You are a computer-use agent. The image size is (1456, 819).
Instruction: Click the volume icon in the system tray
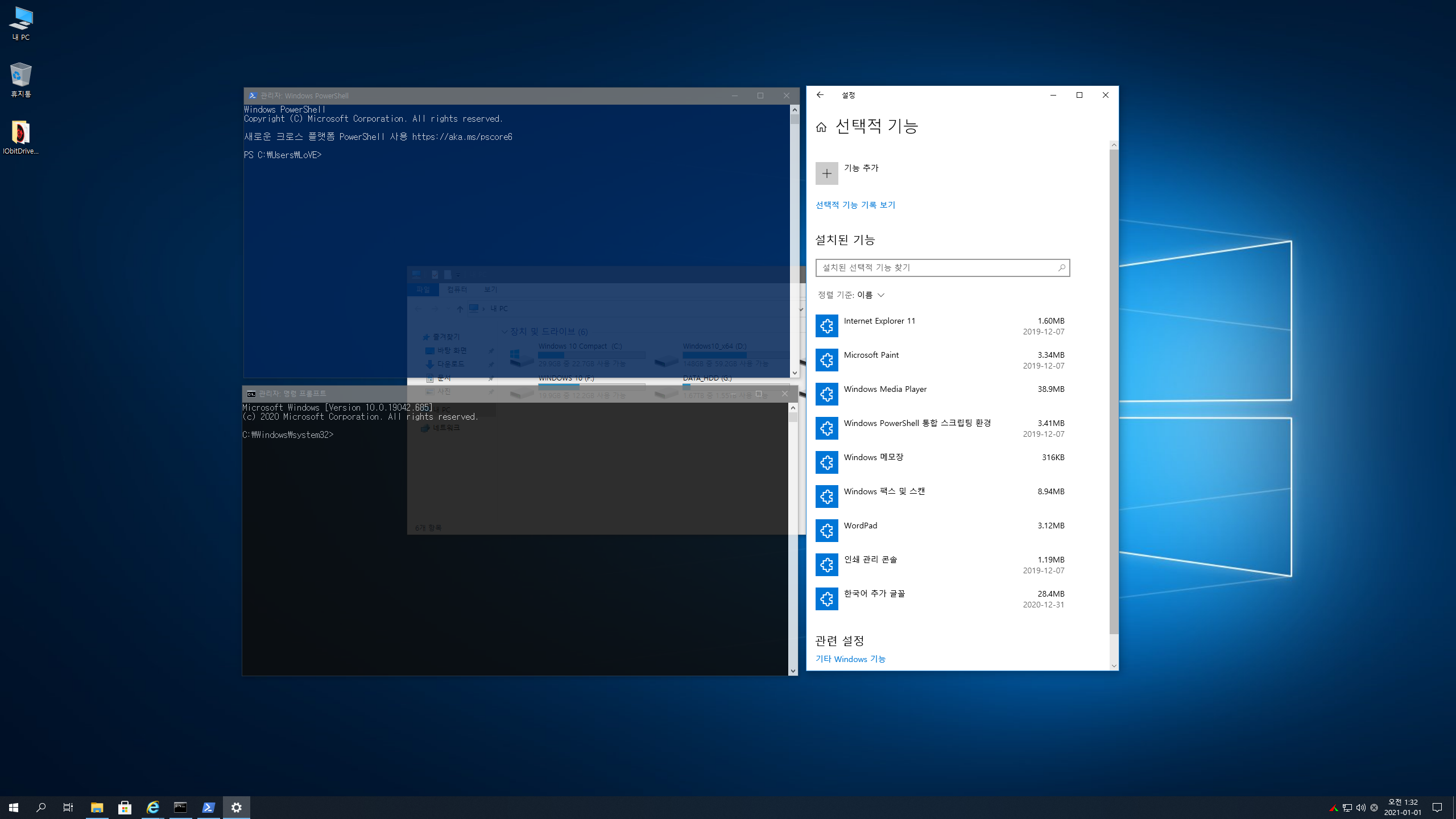tap(1360, 808)
